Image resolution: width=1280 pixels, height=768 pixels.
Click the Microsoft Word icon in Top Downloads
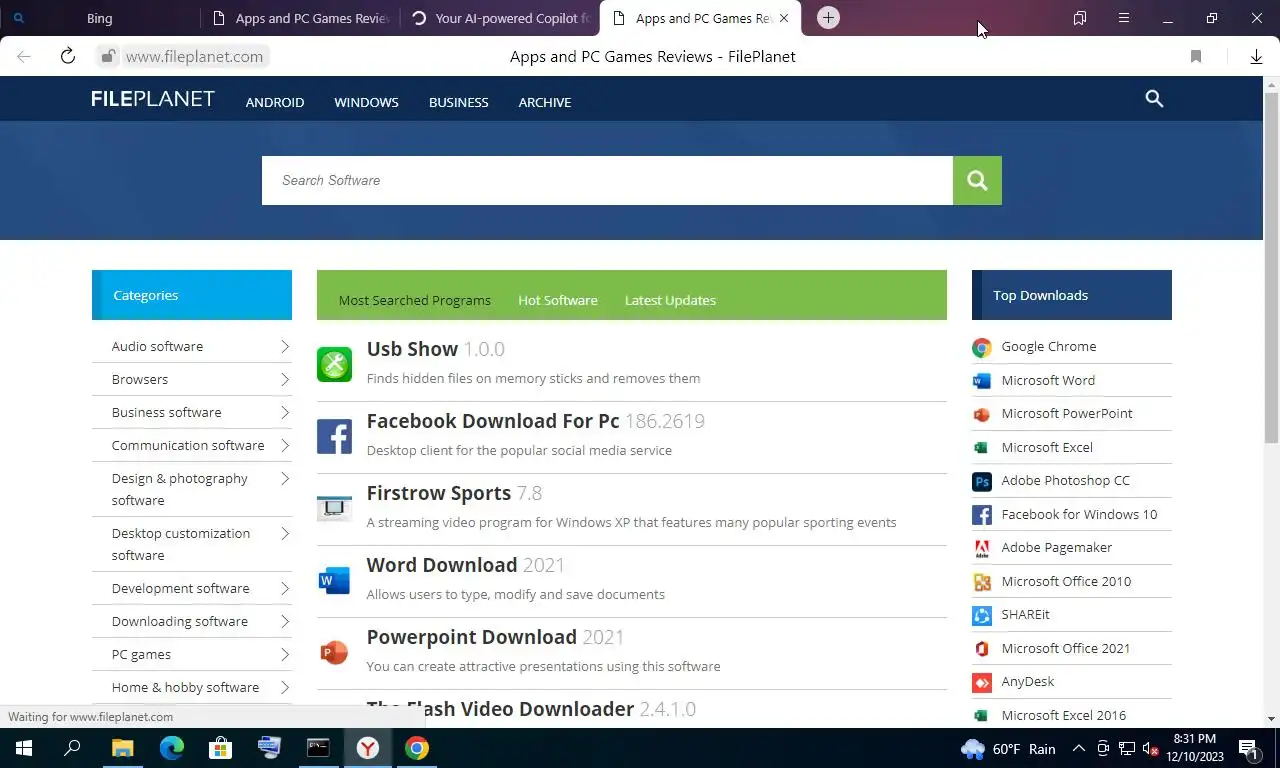tap(982, 381)
